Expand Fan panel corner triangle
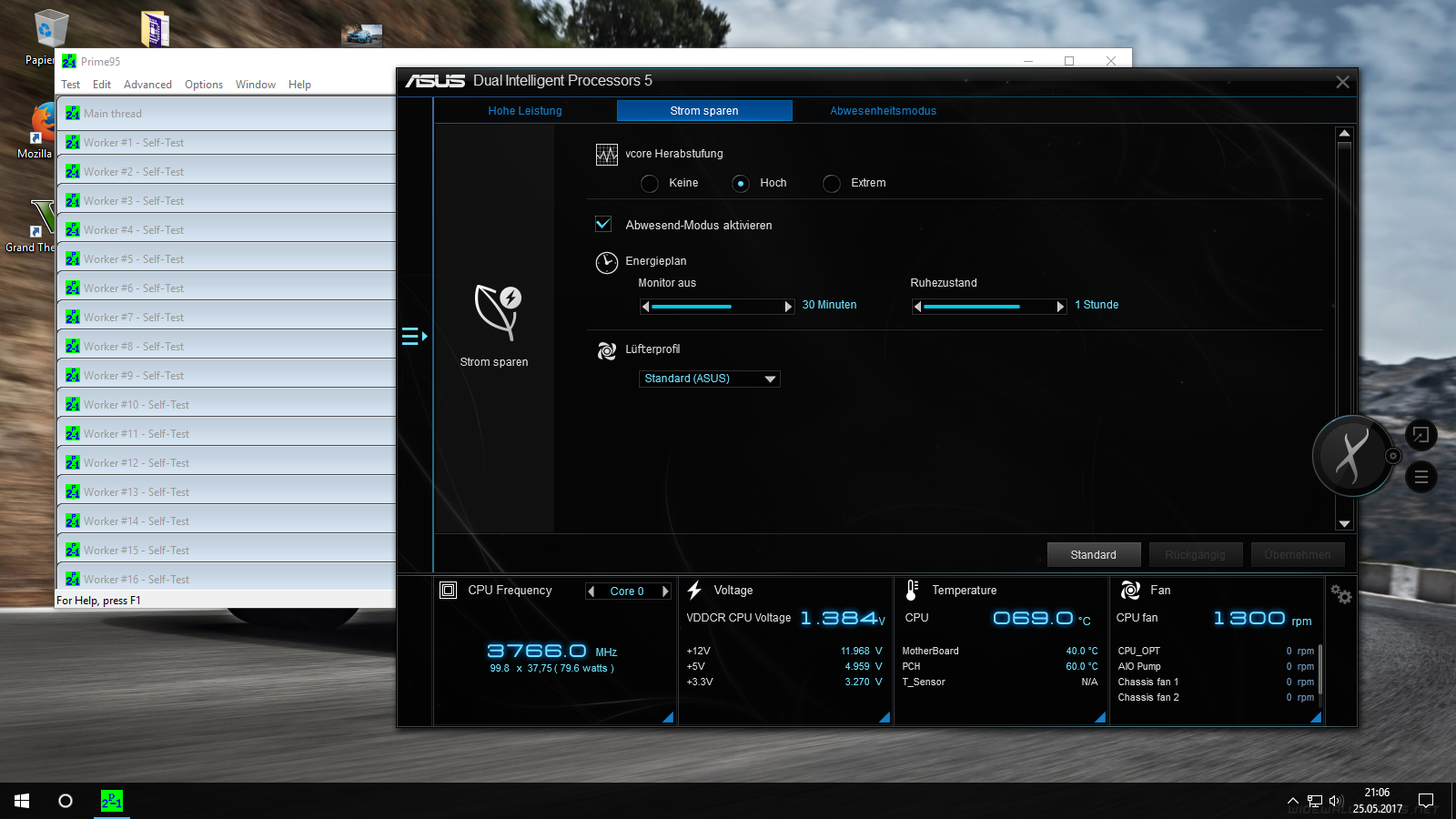Image resolution: width=1456 pixels, height=819 pixels. pyautogui.click(x=1316, y=717)
